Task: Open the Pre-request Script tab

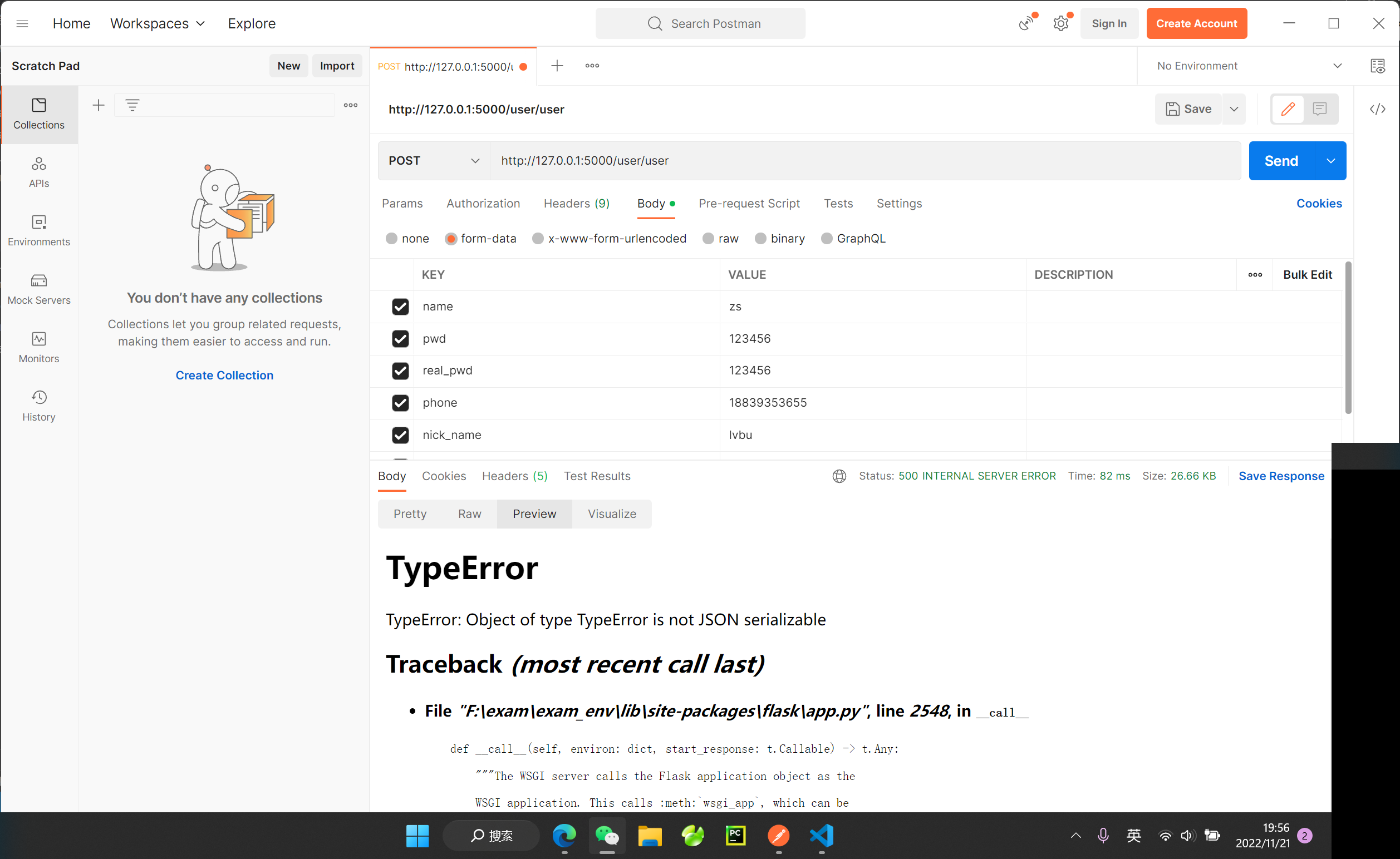Action: (749, 204)
